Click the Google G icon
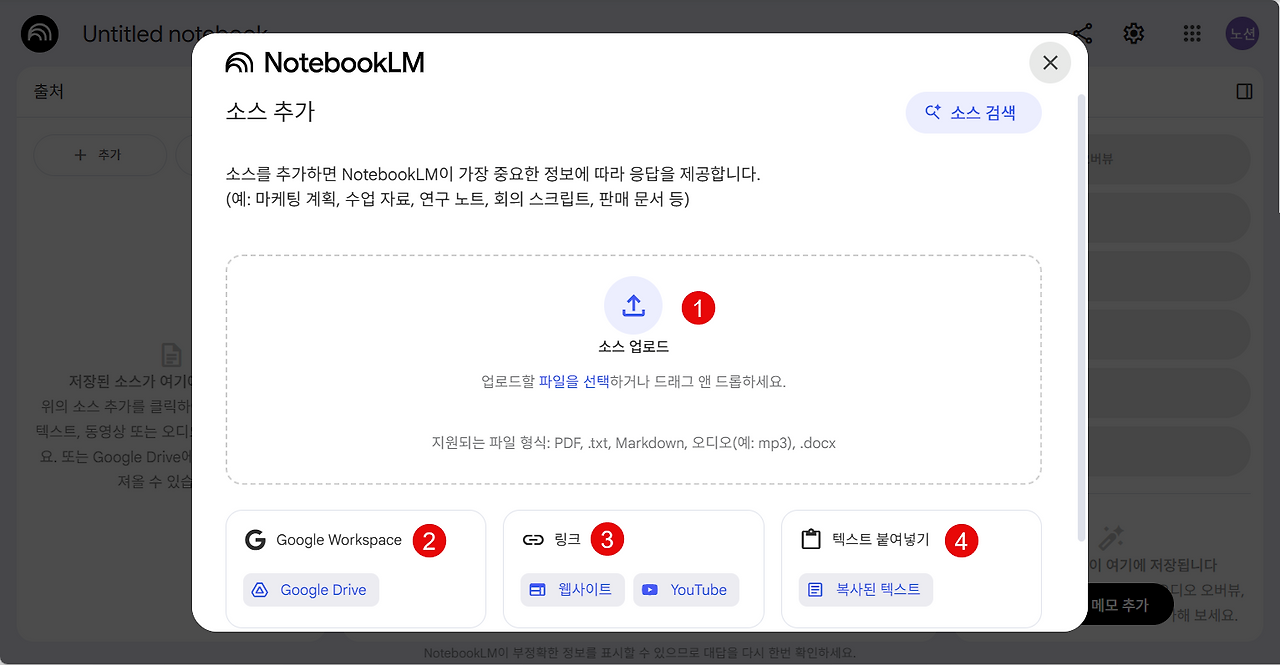 [255, 540]
